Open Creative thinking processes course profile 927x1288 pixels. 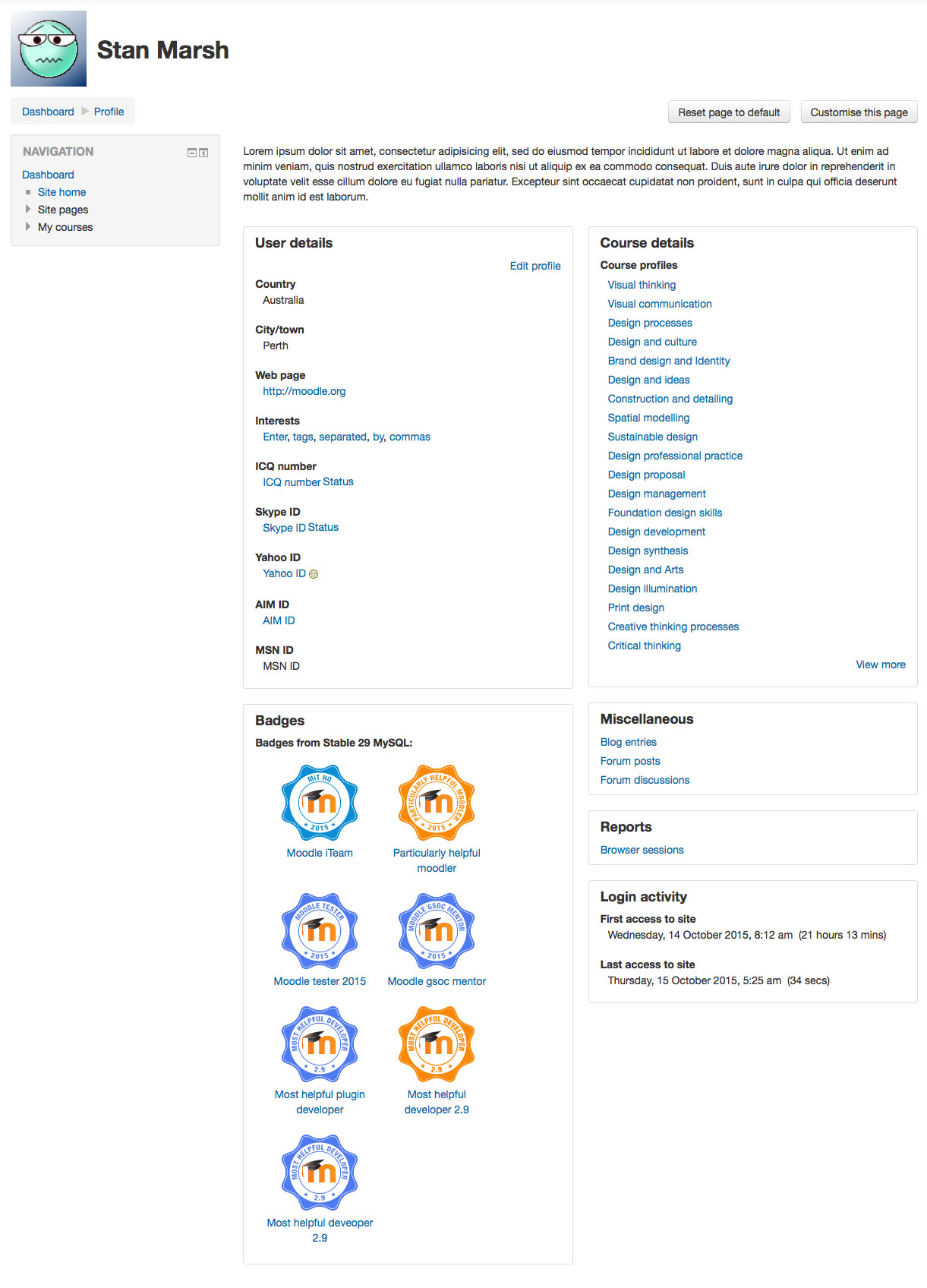[673, 627]
